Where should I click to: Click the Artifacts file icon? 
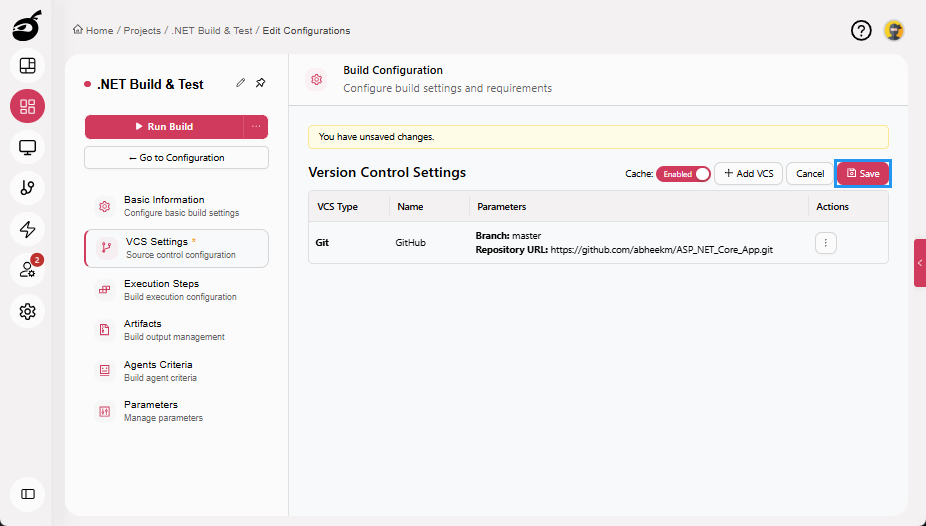pyautogui.click(x=105, y=330)
